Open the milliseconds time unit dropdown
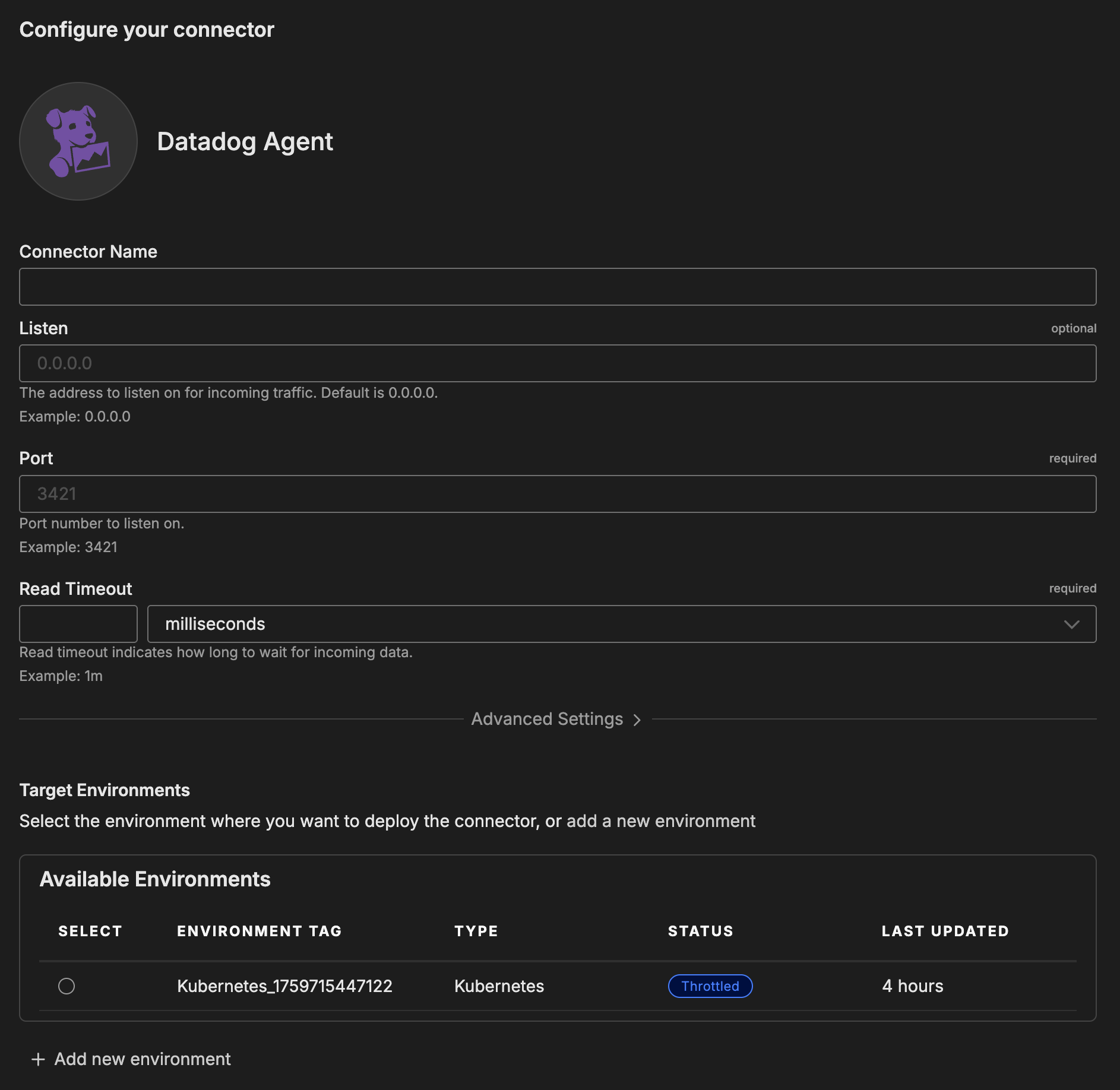Viewport: 1120px width, 1090px height. coord(621,624)
